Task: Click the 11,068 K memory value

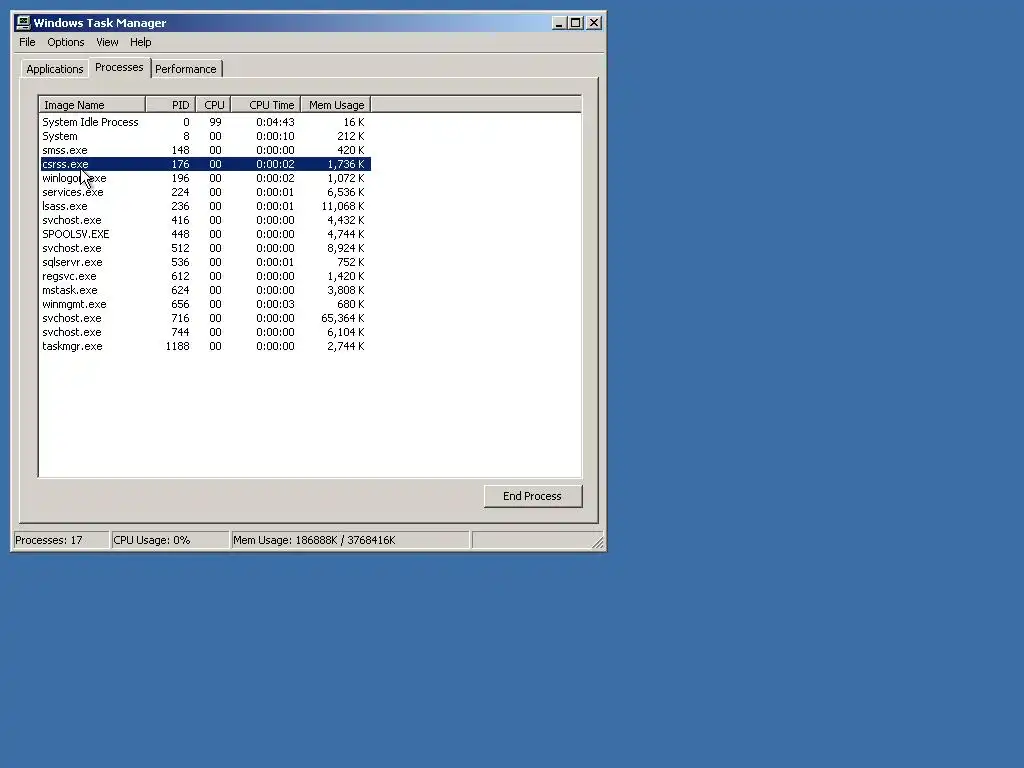Action: pos(343,206)
